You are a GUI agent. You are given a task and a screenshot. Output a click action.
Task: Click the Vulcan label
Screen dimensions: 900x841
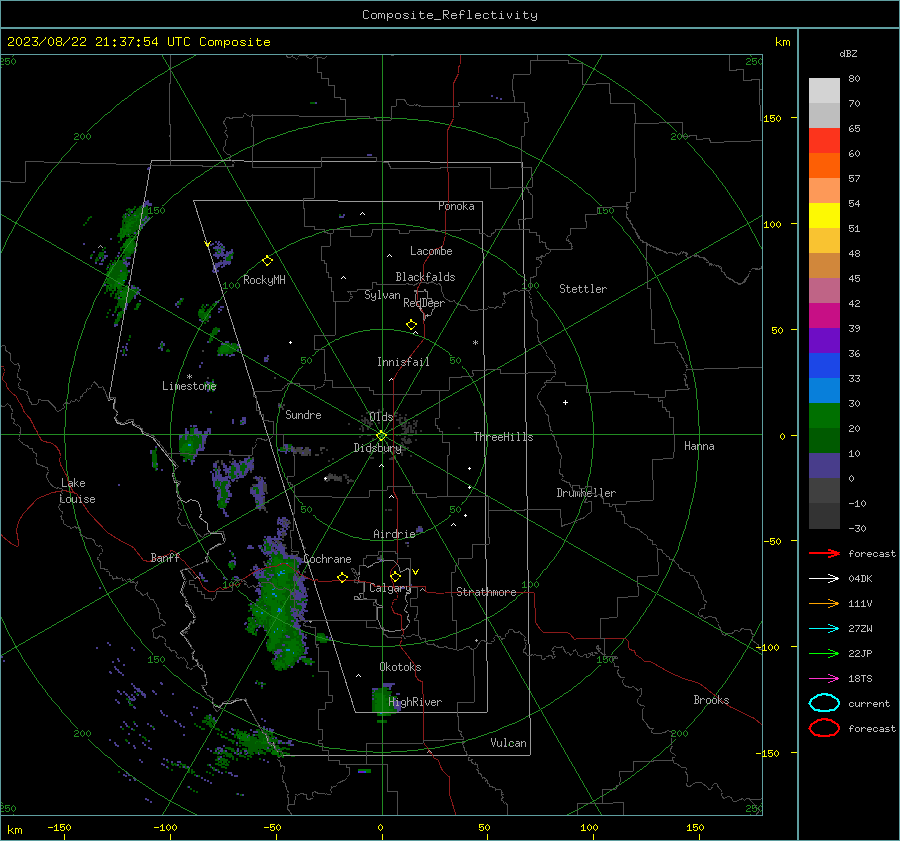508,743
